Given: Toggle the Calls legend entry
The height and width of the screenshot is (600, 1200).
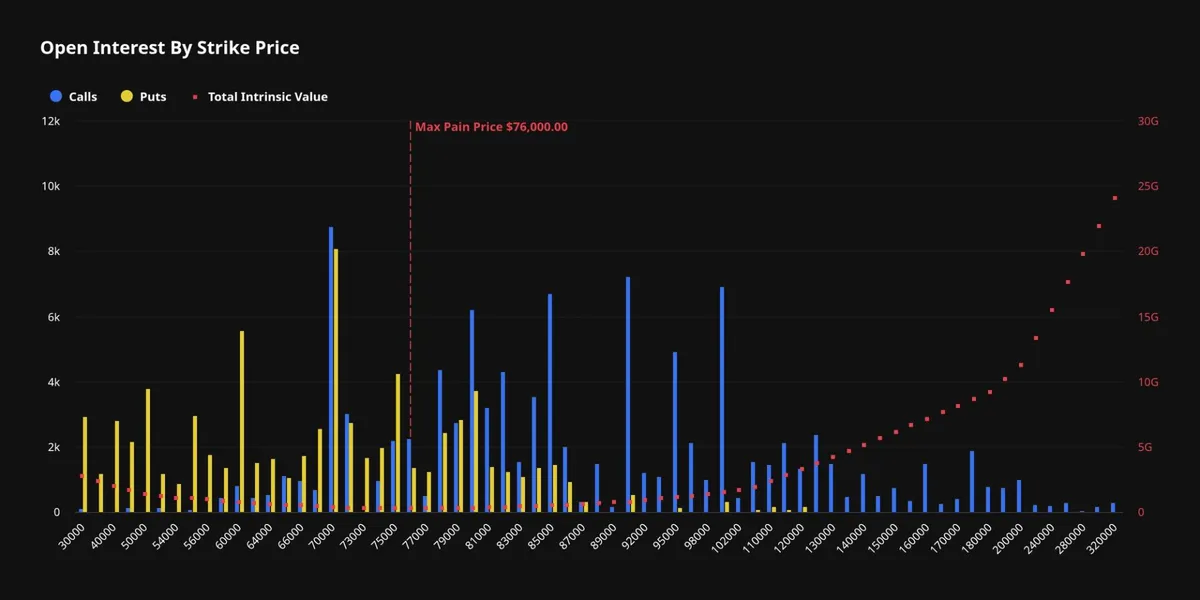Looking at the screenshot, I should (x=73, y=97).
